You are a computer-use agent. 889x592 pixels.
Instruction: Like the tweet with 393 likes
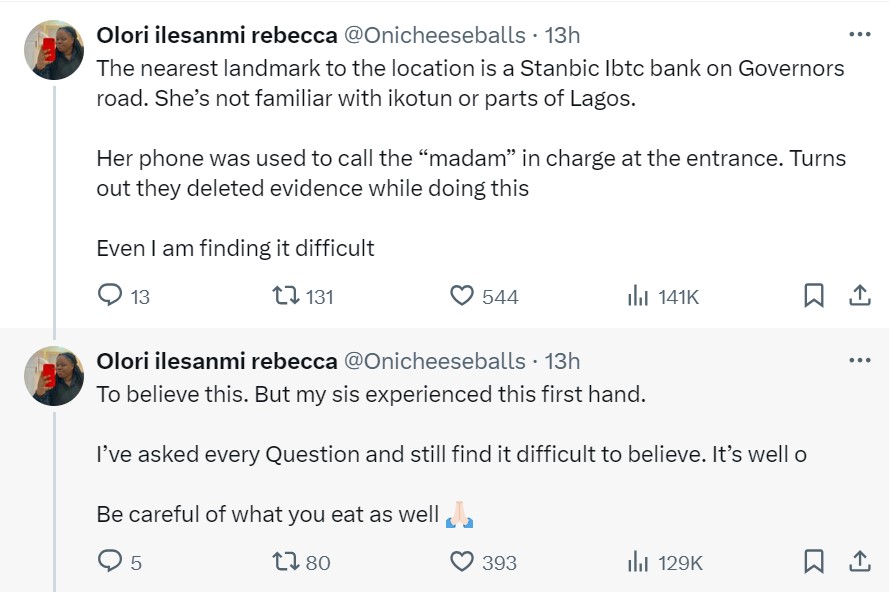(461, 562)
